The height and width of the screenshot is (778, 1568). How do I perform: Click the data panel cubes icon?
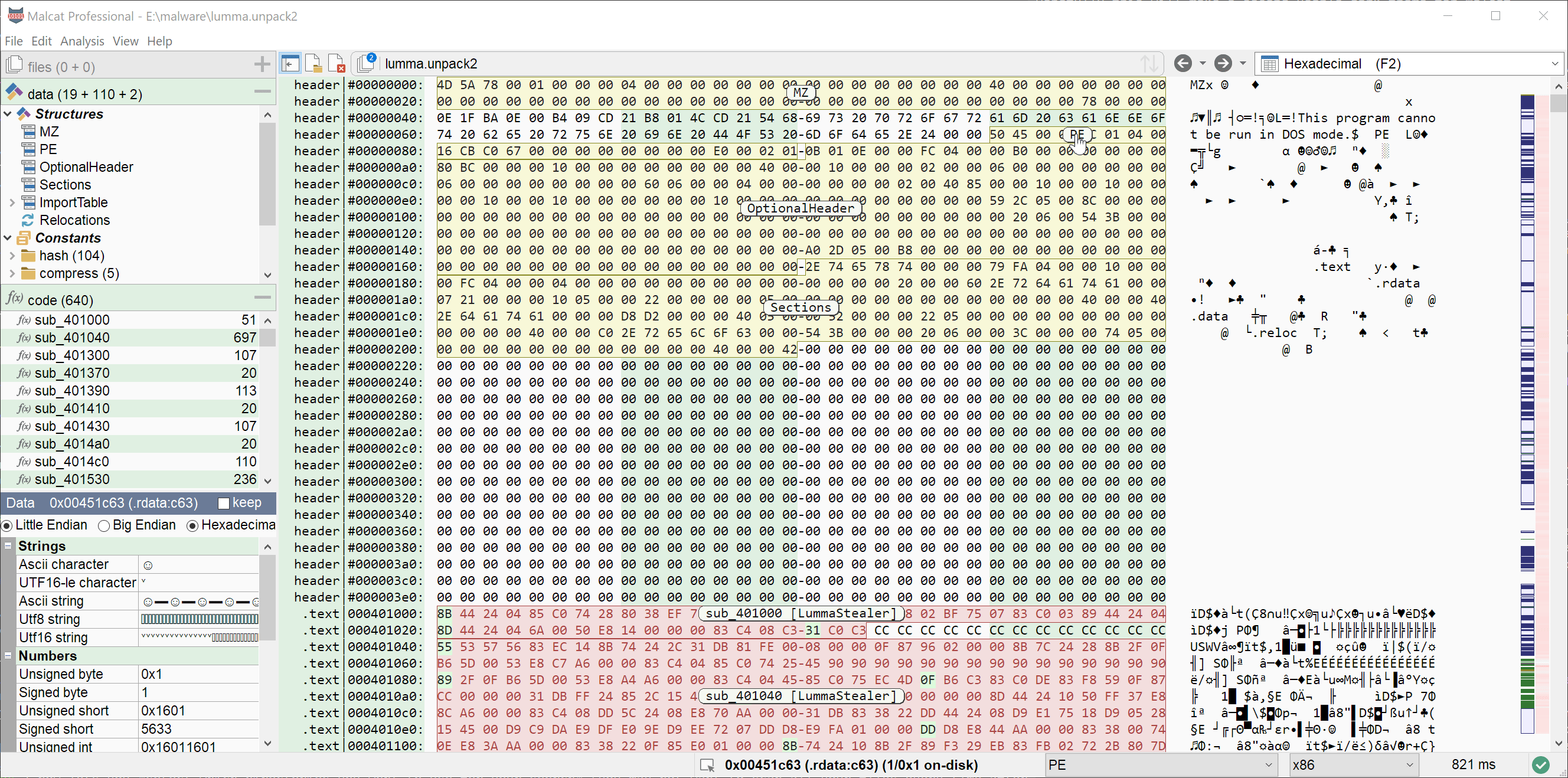pos(14,93)
